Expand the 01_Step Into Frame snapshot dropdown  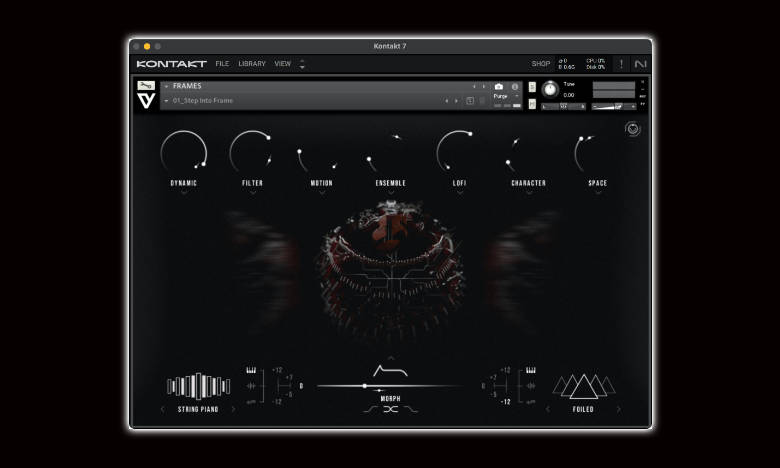pos(167,101)
